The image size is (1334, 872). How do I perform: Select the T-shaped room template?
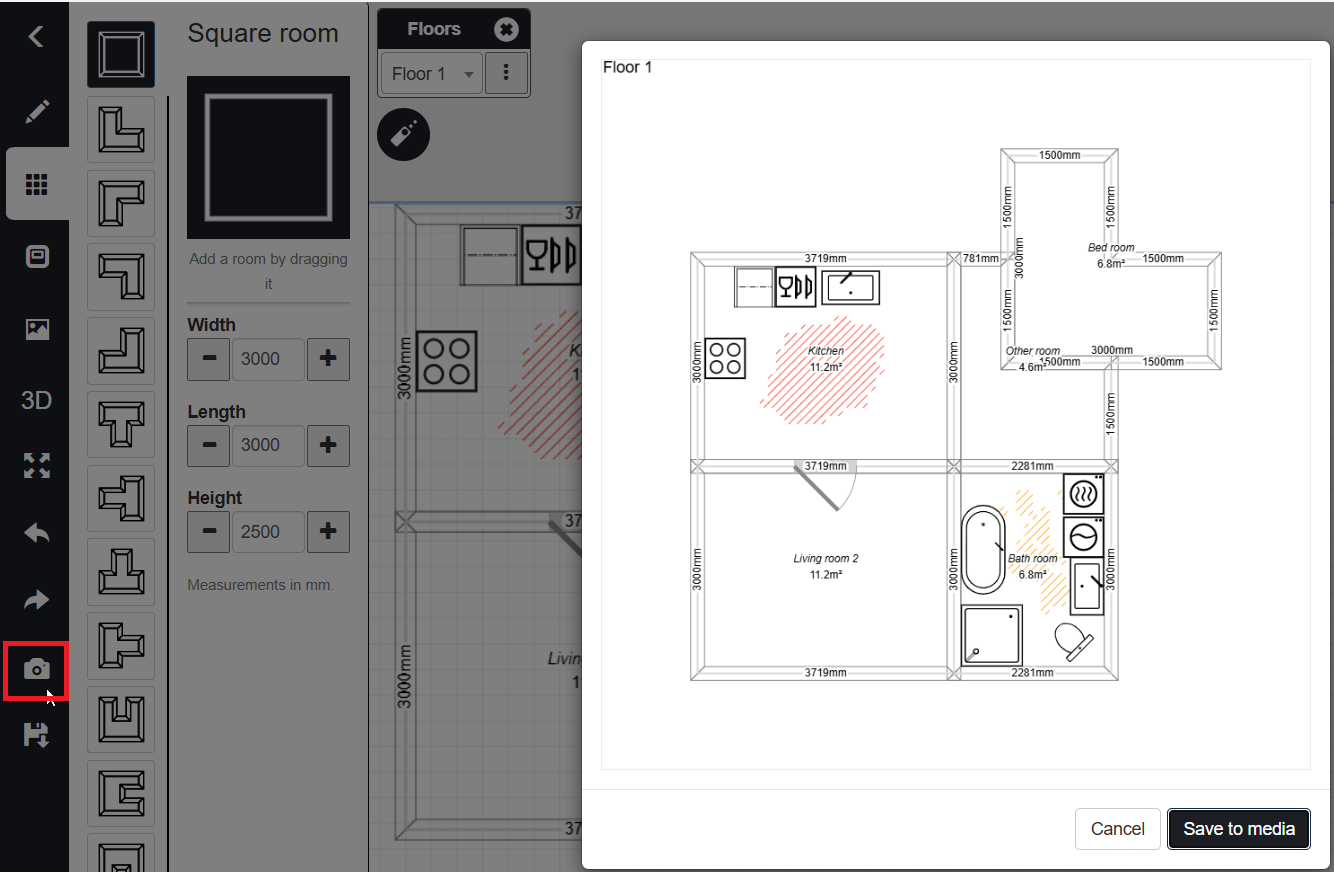click(121, 424)
